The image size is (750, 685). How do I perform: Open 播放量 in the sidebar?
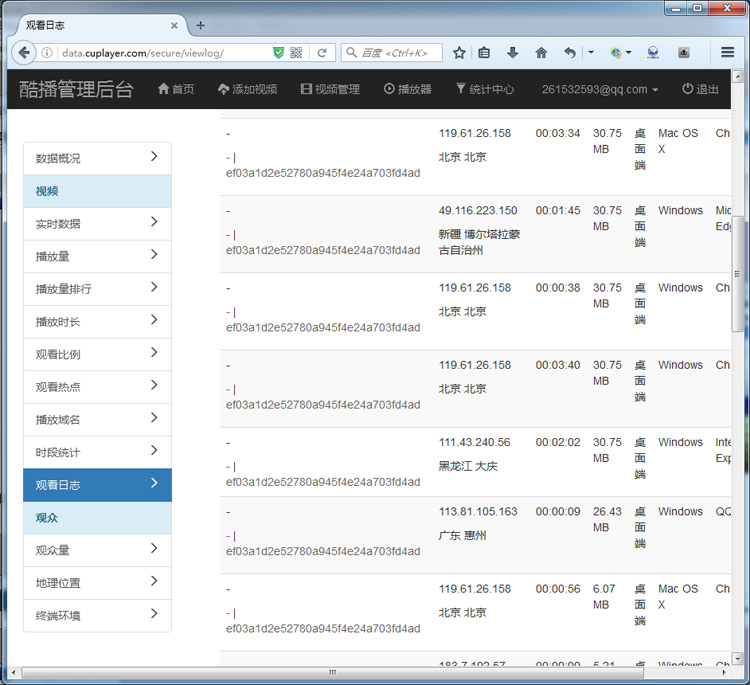tap(98, 256)
